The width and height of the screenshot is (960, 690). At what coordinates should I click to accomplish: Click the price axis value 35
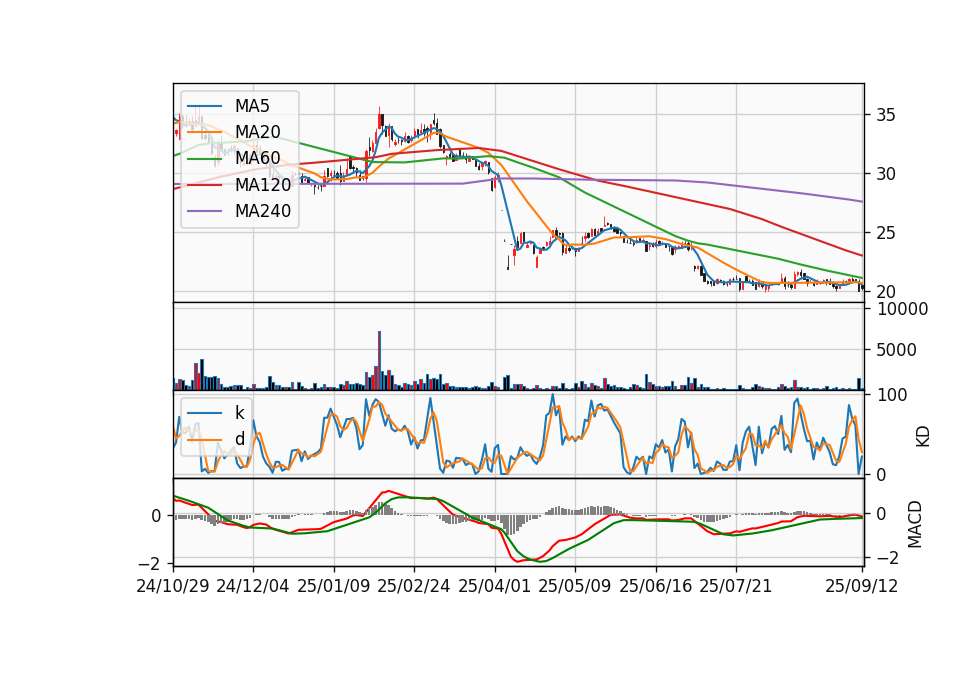[885, 115]
